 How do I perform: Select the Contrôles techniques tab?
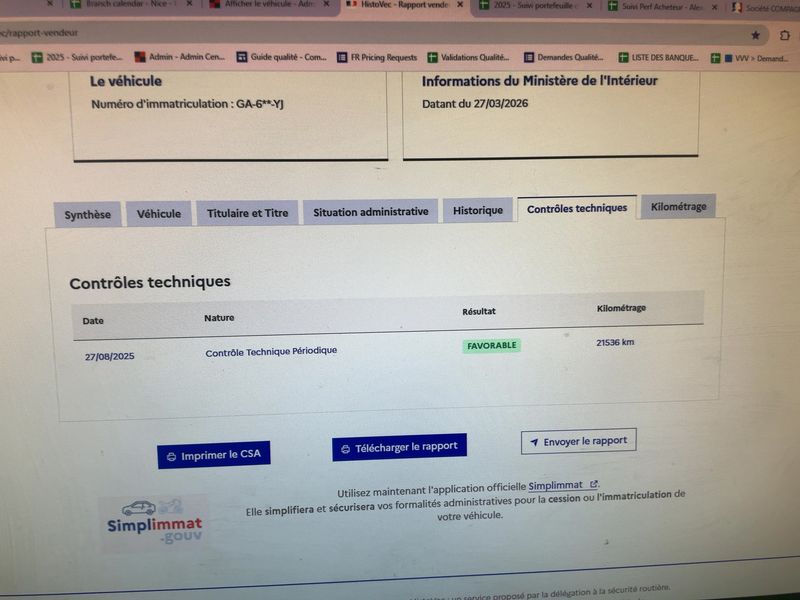point(577,208)
